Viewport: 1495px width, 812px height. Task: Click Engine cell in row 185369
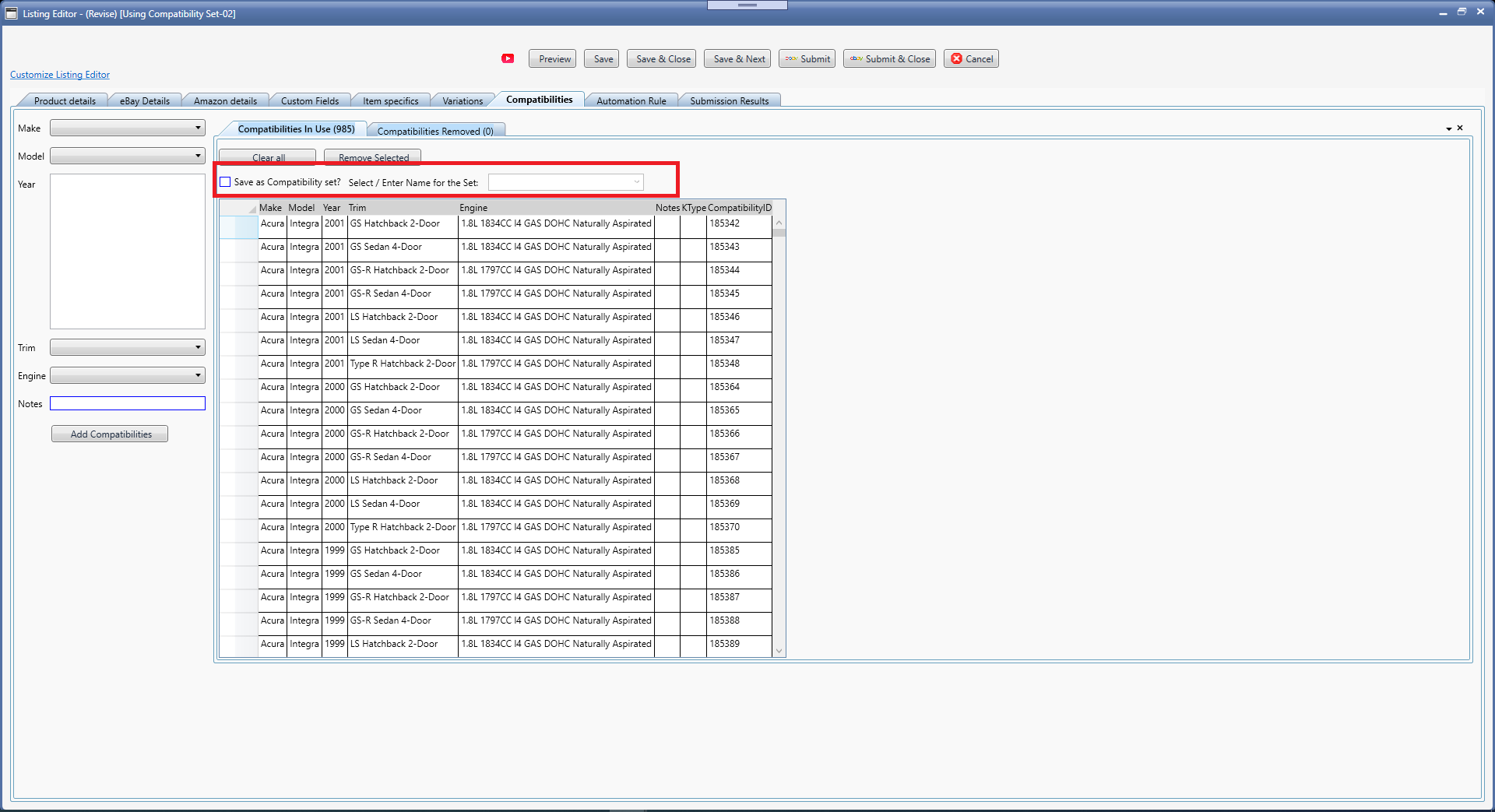pos(556,507)
